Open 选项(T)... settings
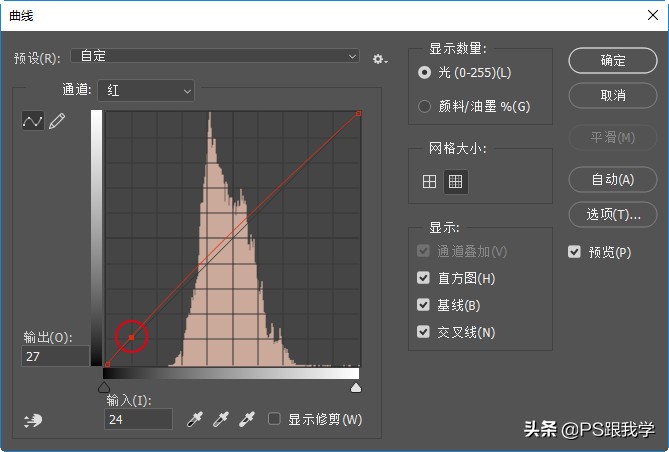This screenshot has height=452, width=669. [613, 214]
